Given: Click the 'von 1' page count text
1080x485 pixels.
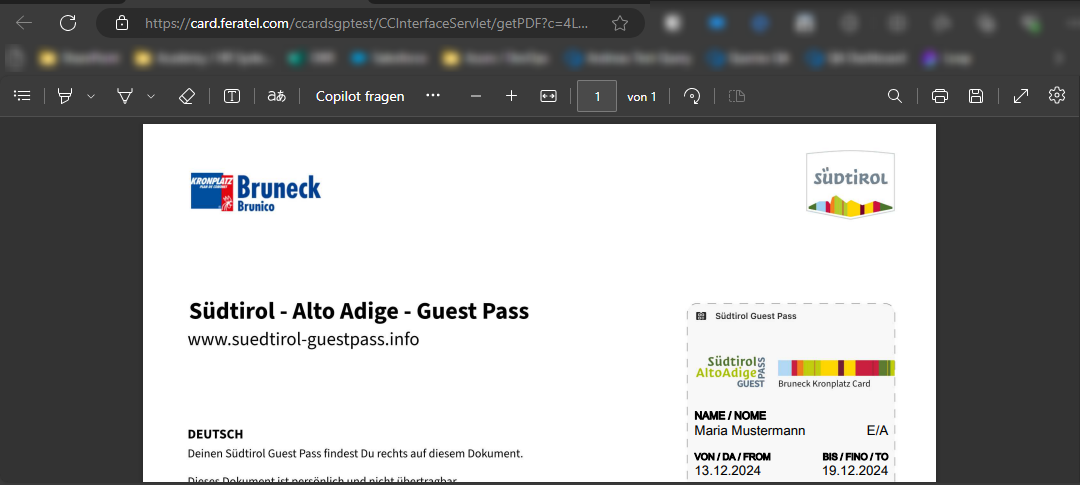Looking at the screenshot, I should coord(641,97).
